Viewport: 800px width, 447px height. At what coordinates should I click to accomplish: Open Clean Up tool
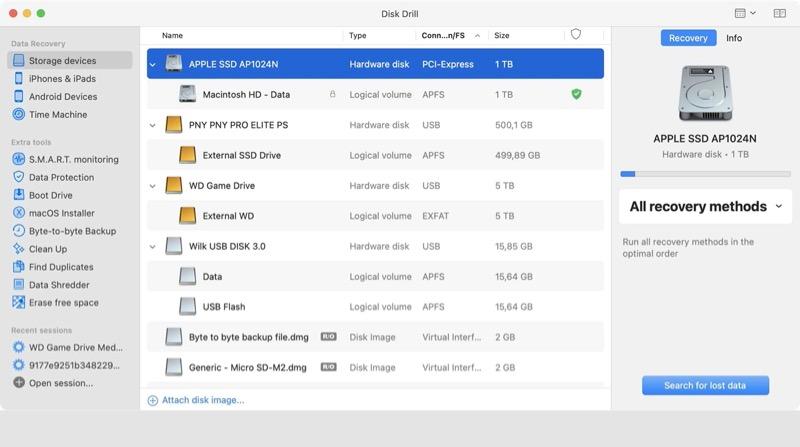click(47, 249)
